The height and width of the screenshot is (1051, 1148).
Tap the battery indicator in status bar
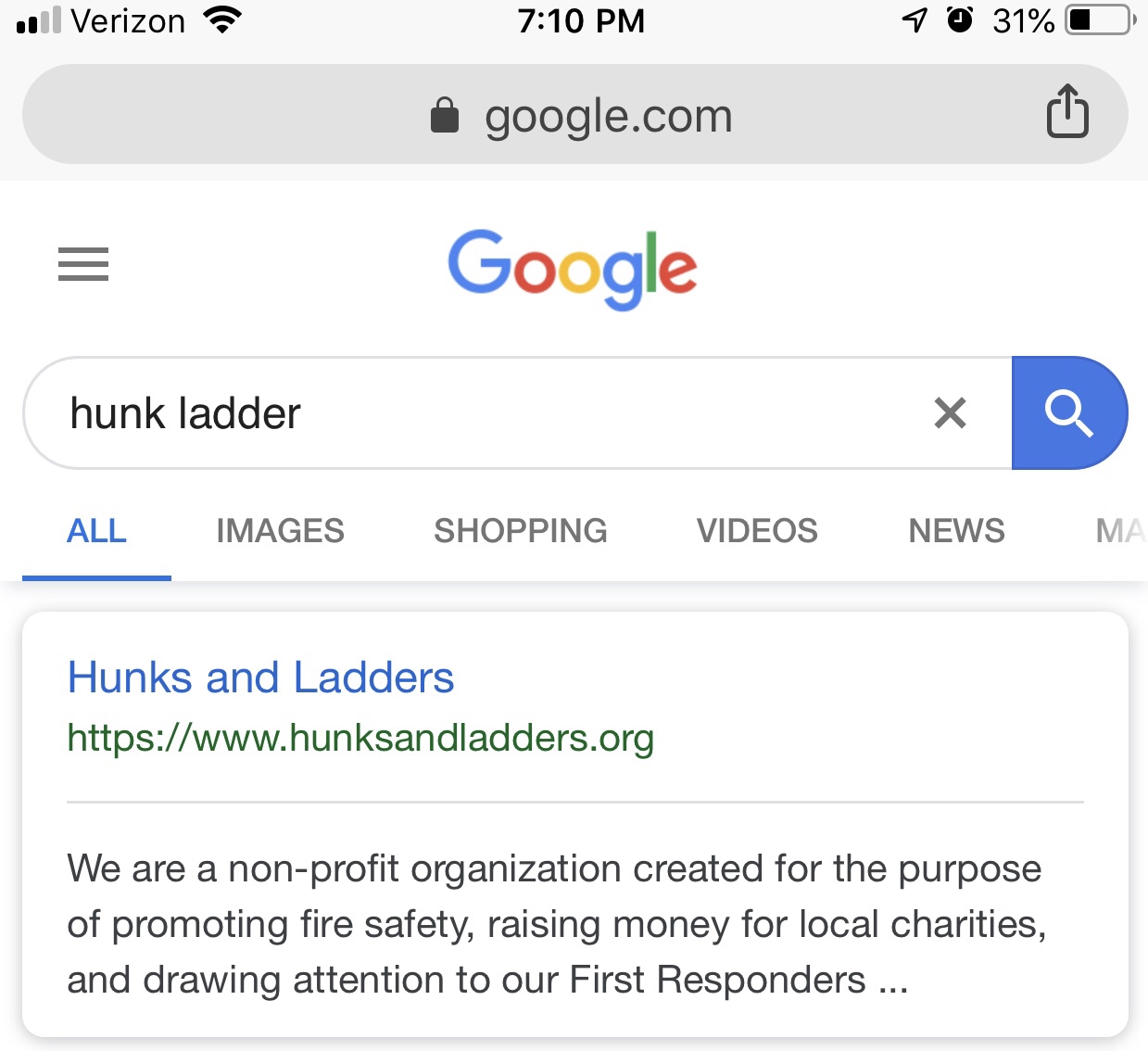tap(1101, 19)
